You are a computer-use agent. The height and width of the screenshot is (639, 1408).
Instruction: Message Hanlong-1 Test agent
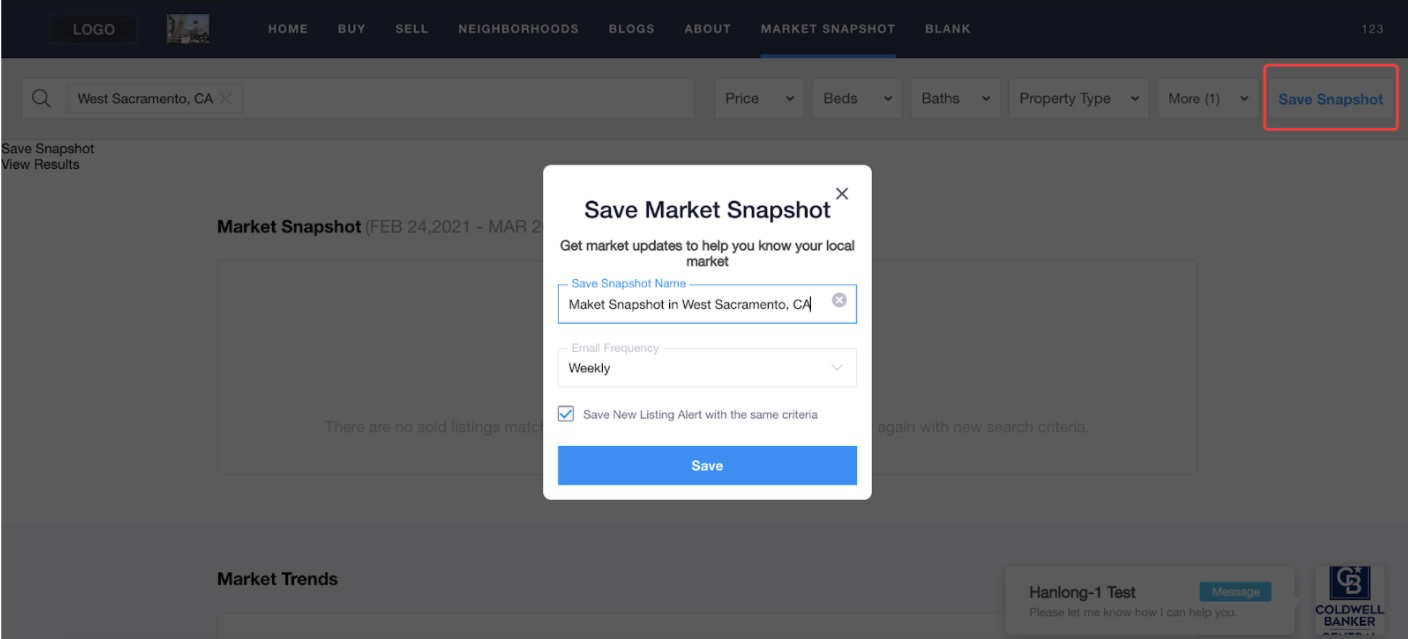click(1235, 592)
